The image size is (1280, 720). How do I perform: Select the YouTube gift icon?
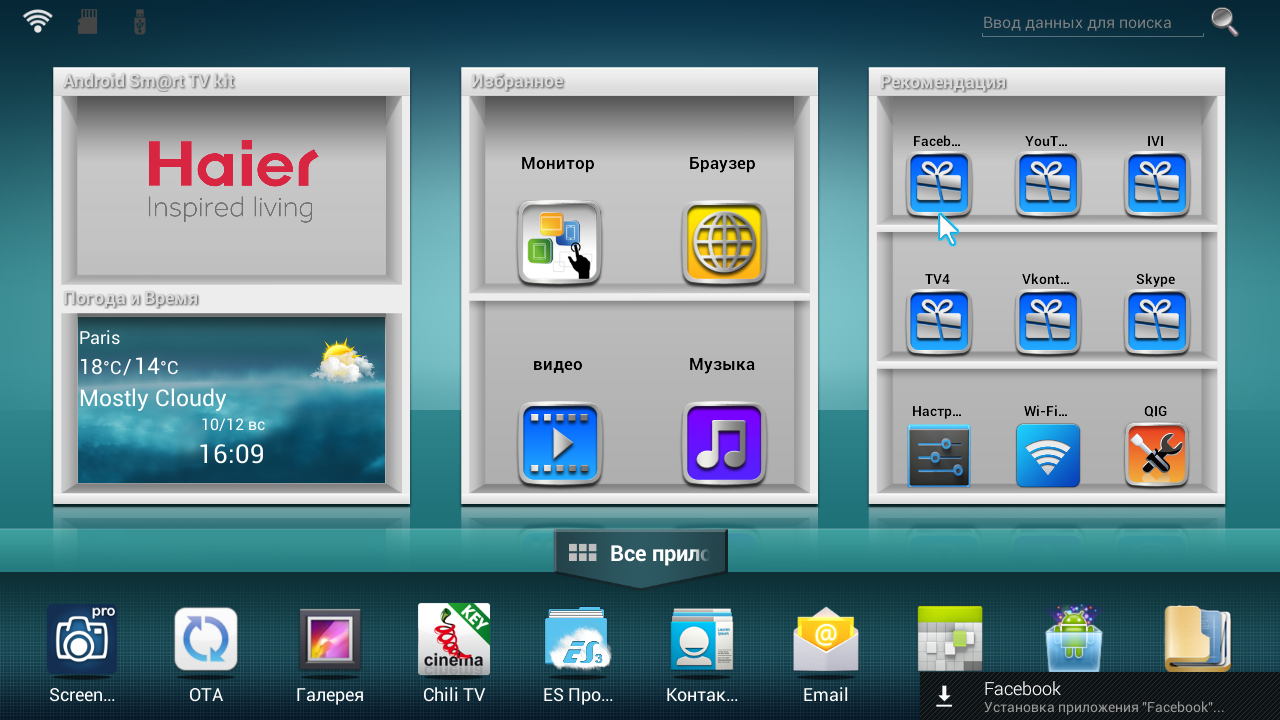tap(1047, 185)
